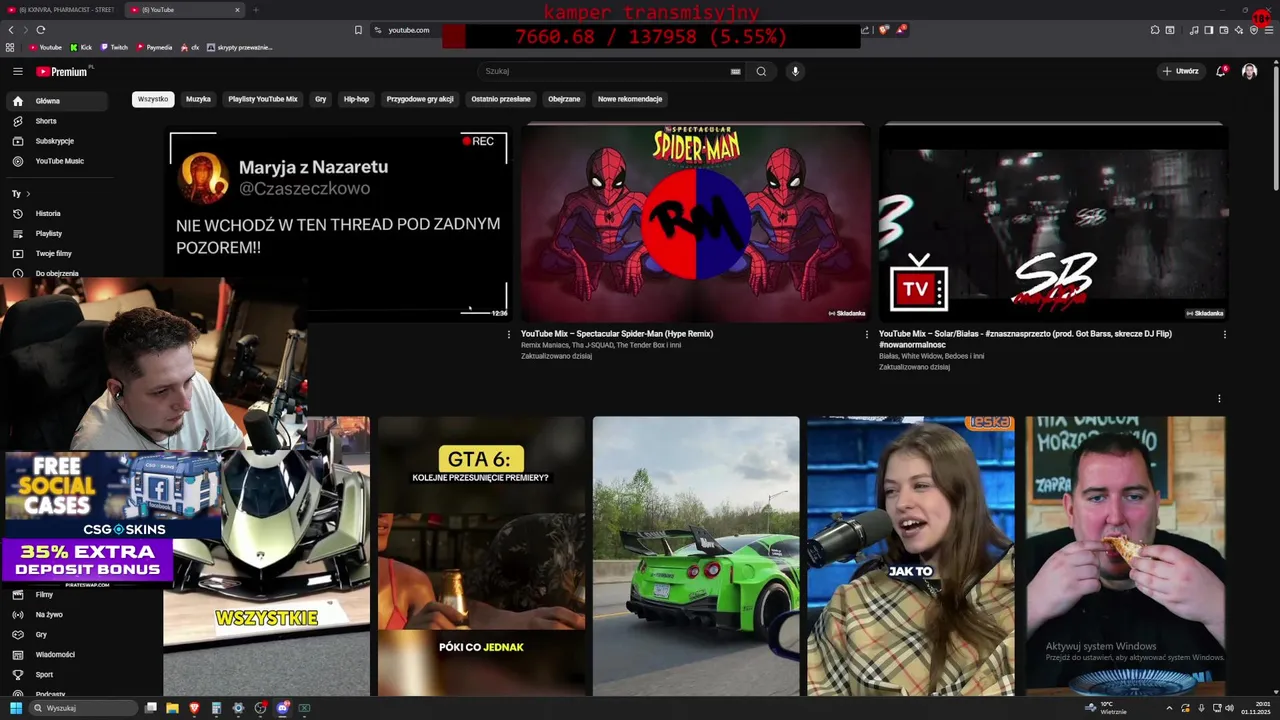Bookmark the page with the bookmark icon
This screenshot has width=1280, height=720.
pos(358,30)
